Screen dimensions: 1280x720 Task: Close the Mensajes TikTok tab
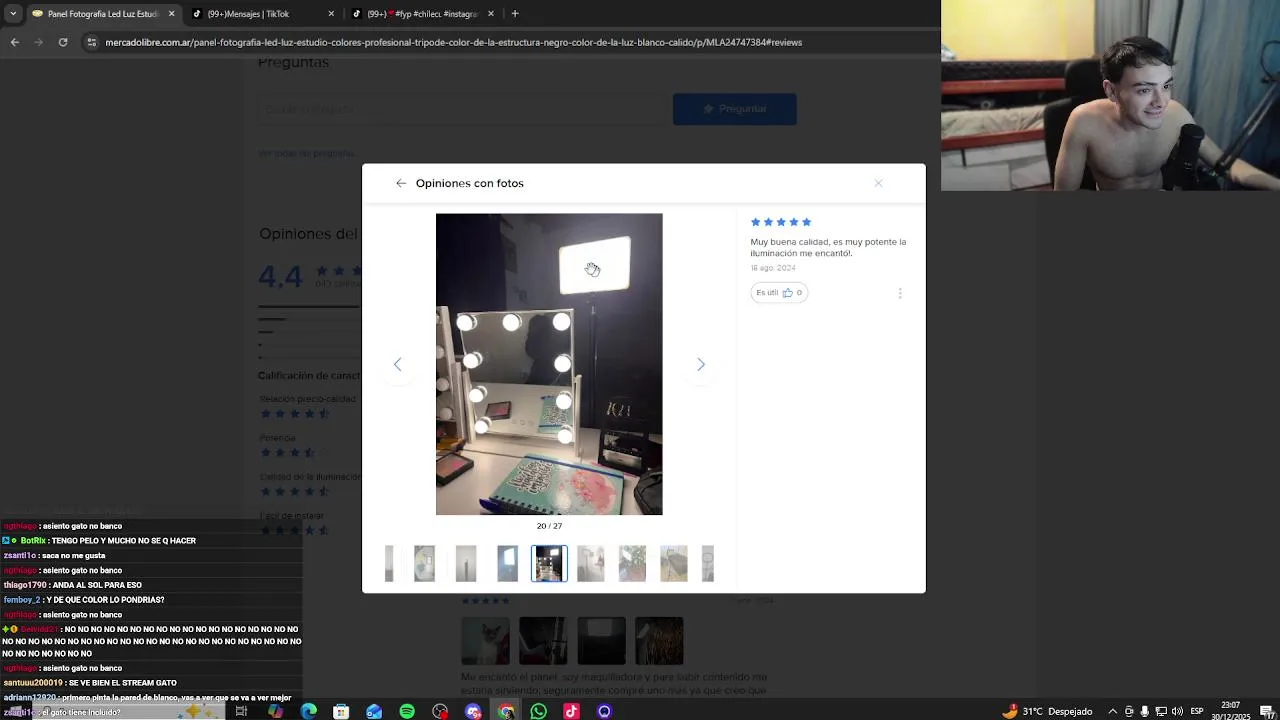[x=331, y=14]
